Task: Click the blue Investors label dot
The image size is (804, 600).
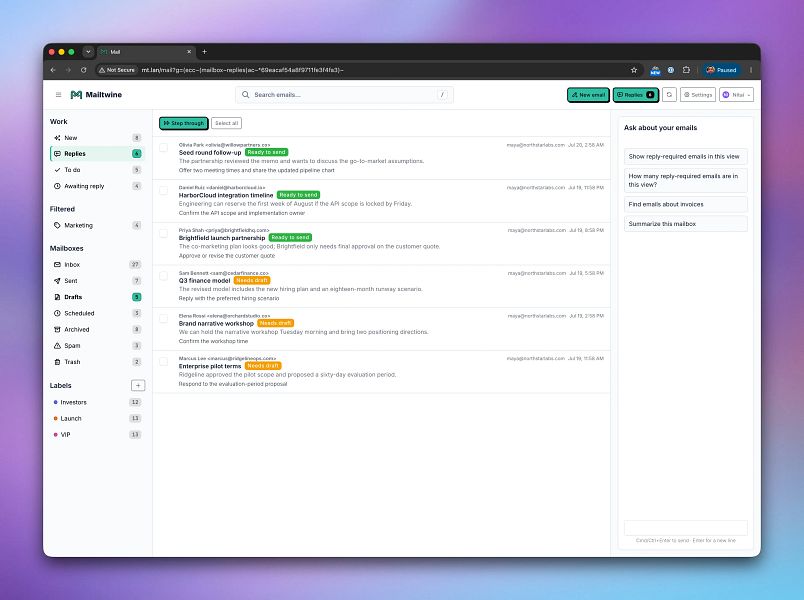Action: [55, 402]
